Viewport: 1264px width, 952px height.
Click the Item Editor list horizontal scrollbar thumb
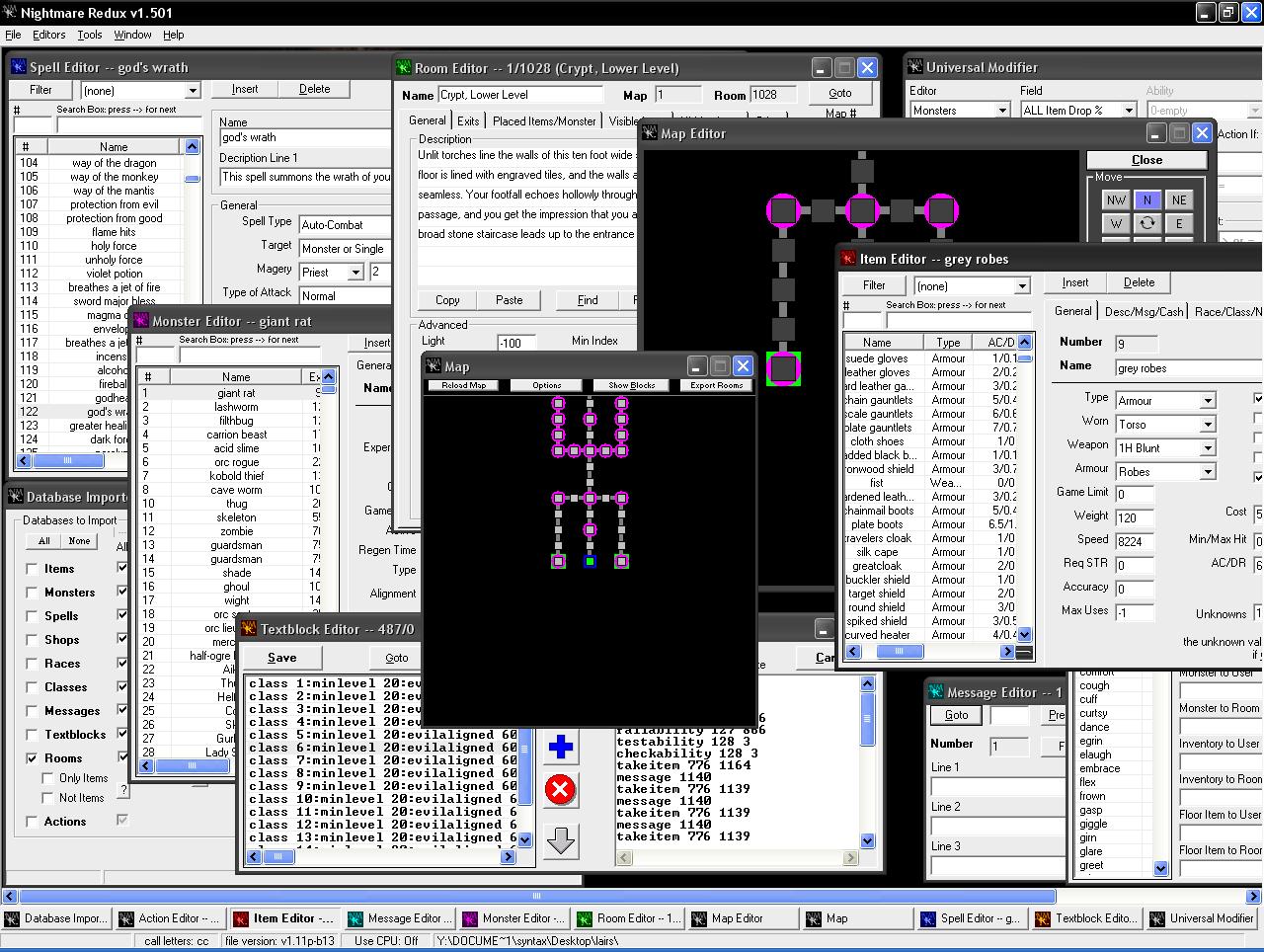click(901, 652)
